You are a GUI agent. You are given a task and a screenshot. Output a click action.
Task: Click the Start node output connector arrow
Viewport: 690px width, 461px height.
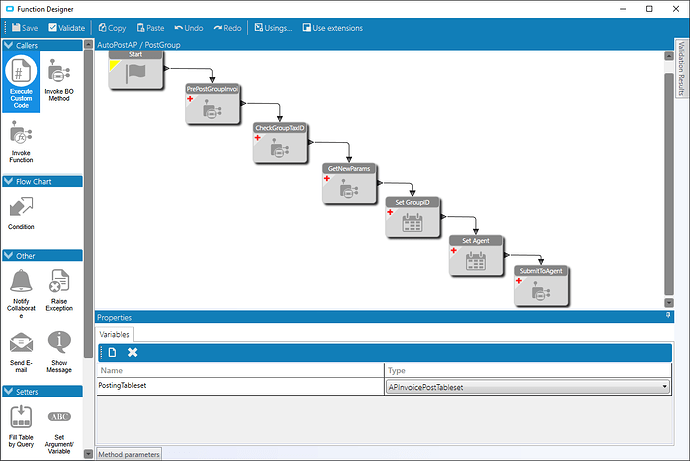166,68
